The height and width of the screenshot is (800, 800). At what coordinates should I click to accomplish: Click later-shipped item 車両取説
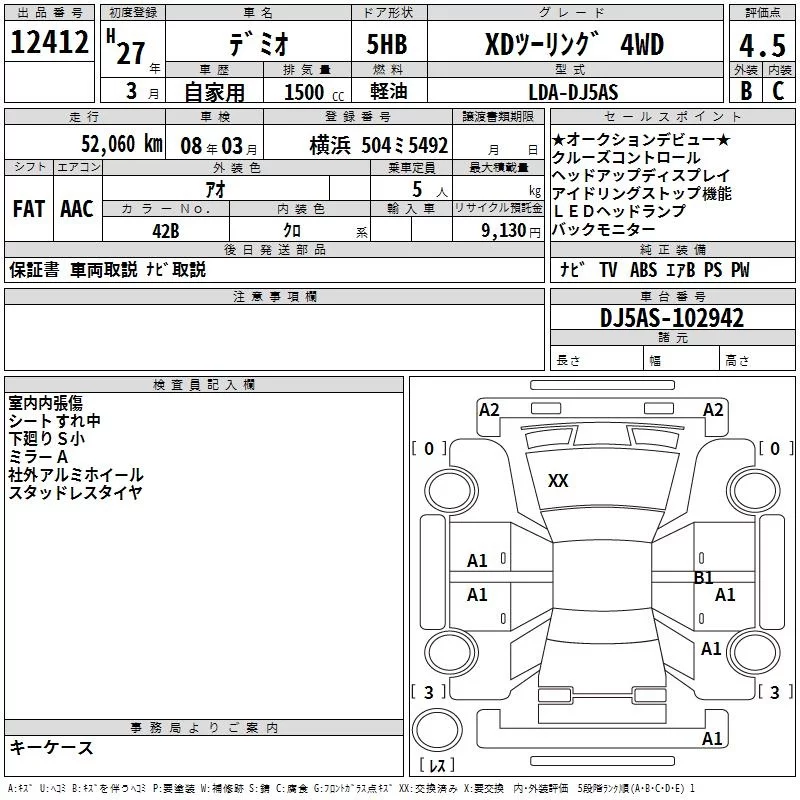click(104, 269)
